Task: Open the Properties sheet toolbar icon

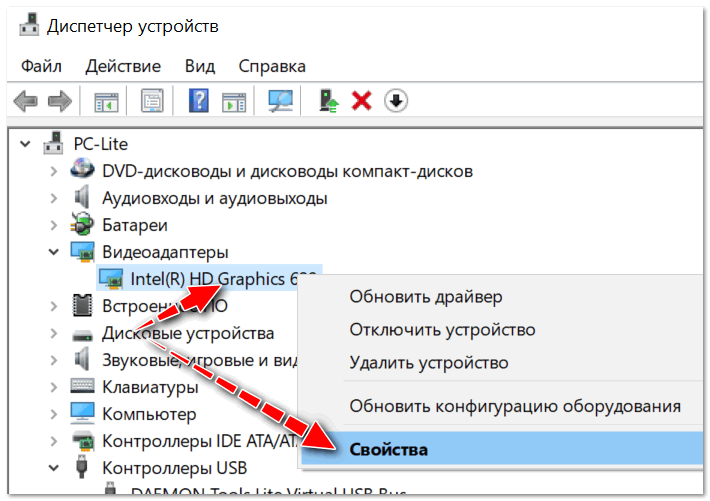Action: pyautogui.click(x=153, y=101)
